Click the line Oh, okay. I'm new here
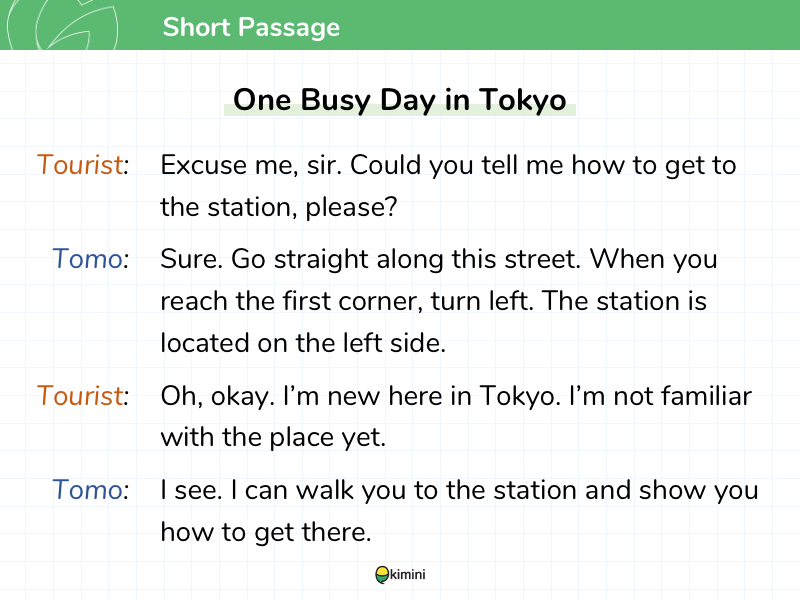 coord(456,396)
